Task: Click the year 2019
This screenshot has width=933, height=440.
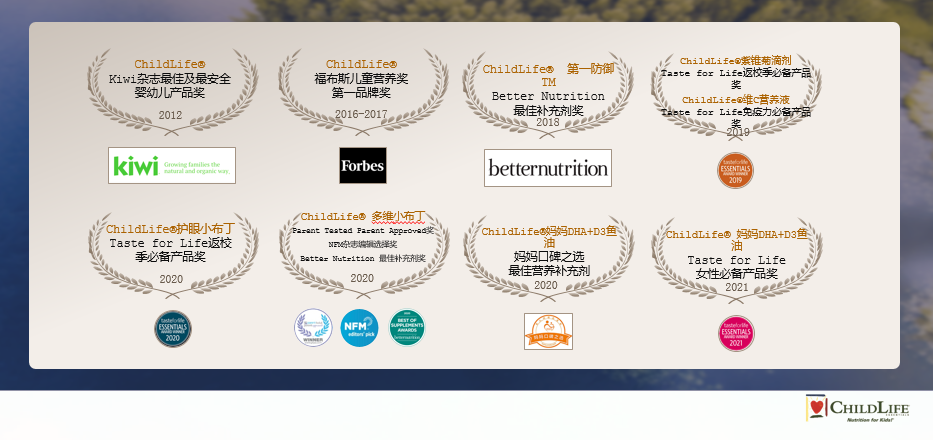Action: click(738, 132)
